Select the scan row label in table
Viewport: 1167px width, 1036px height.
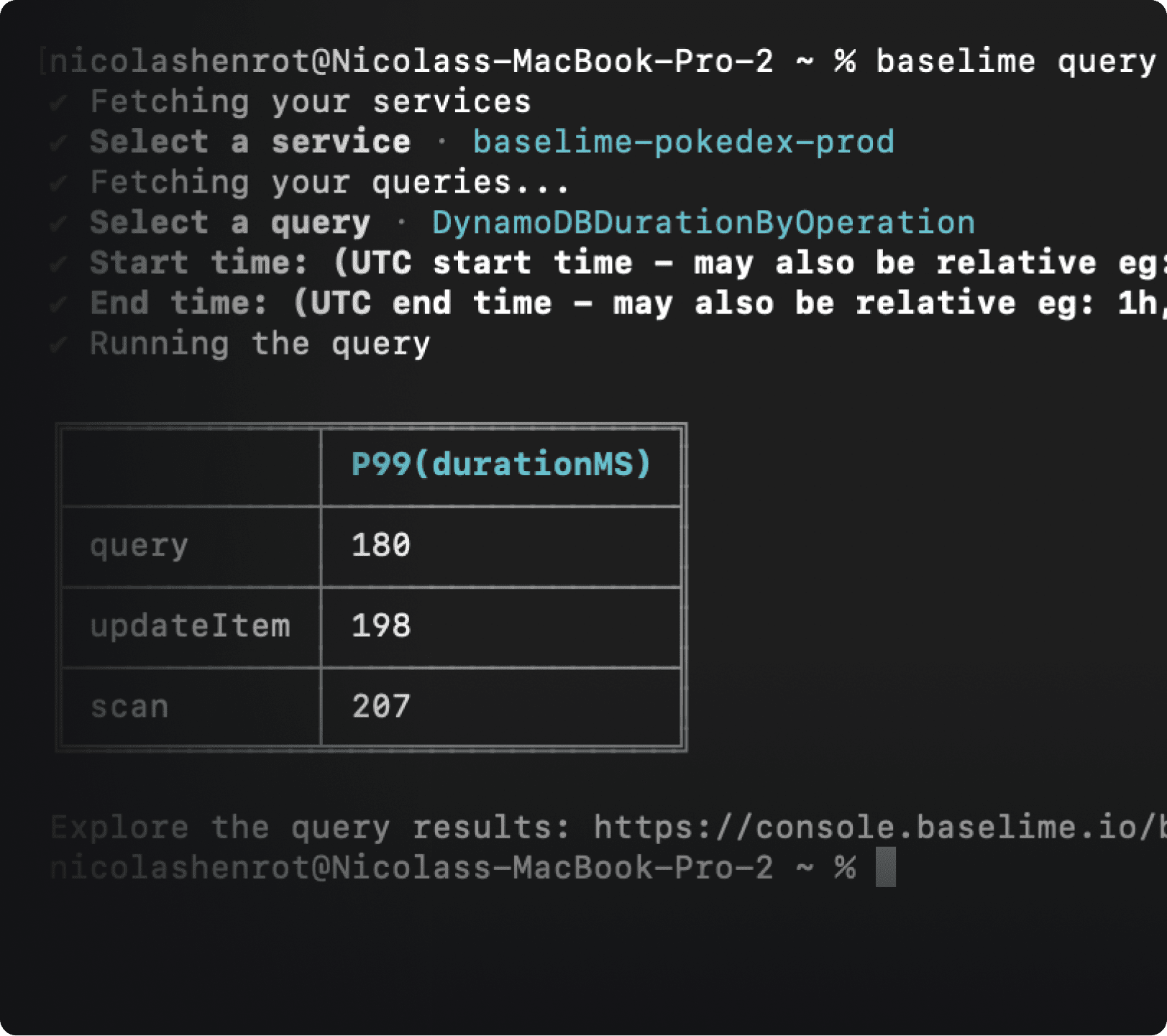pos(129,707)
